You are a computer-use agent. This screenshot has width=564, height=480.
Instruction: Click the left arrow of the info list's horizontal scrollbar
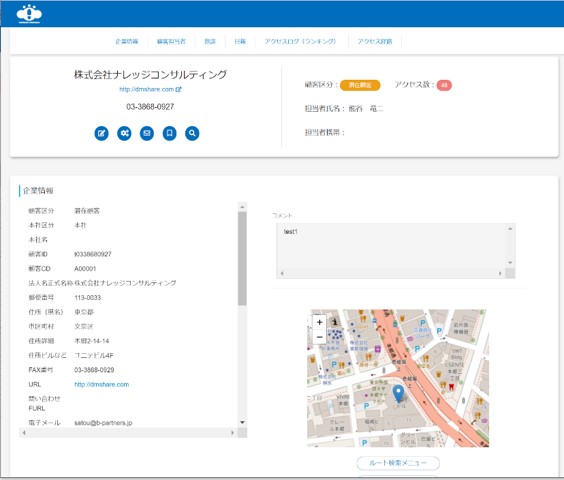point(24,433)
